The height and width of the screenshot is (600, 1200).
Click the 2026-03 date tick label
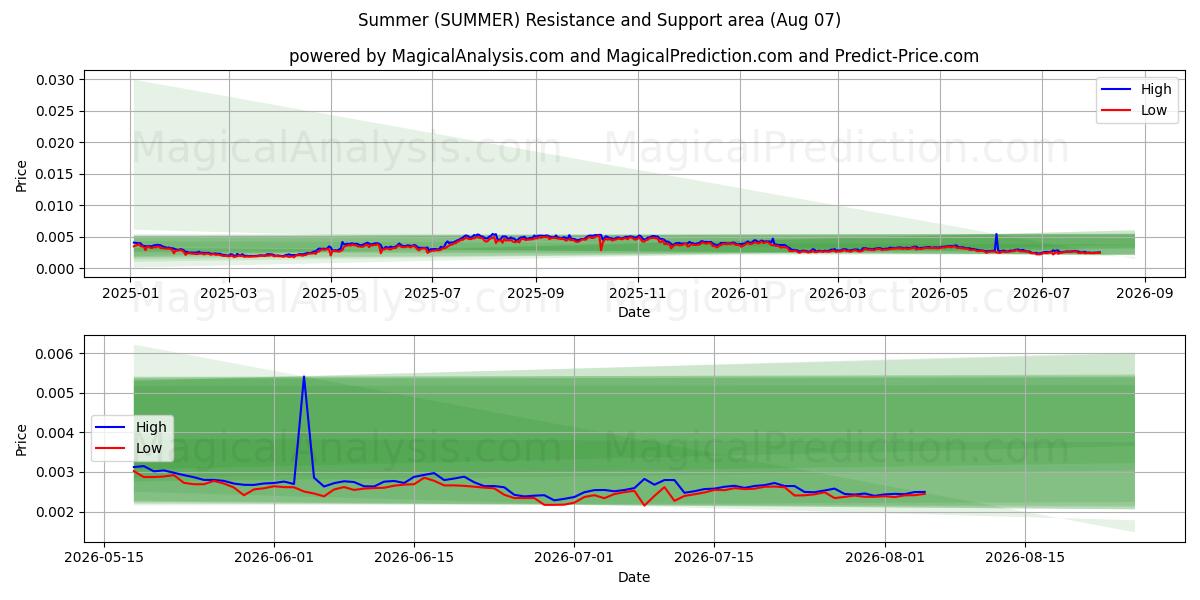(837, 294)
